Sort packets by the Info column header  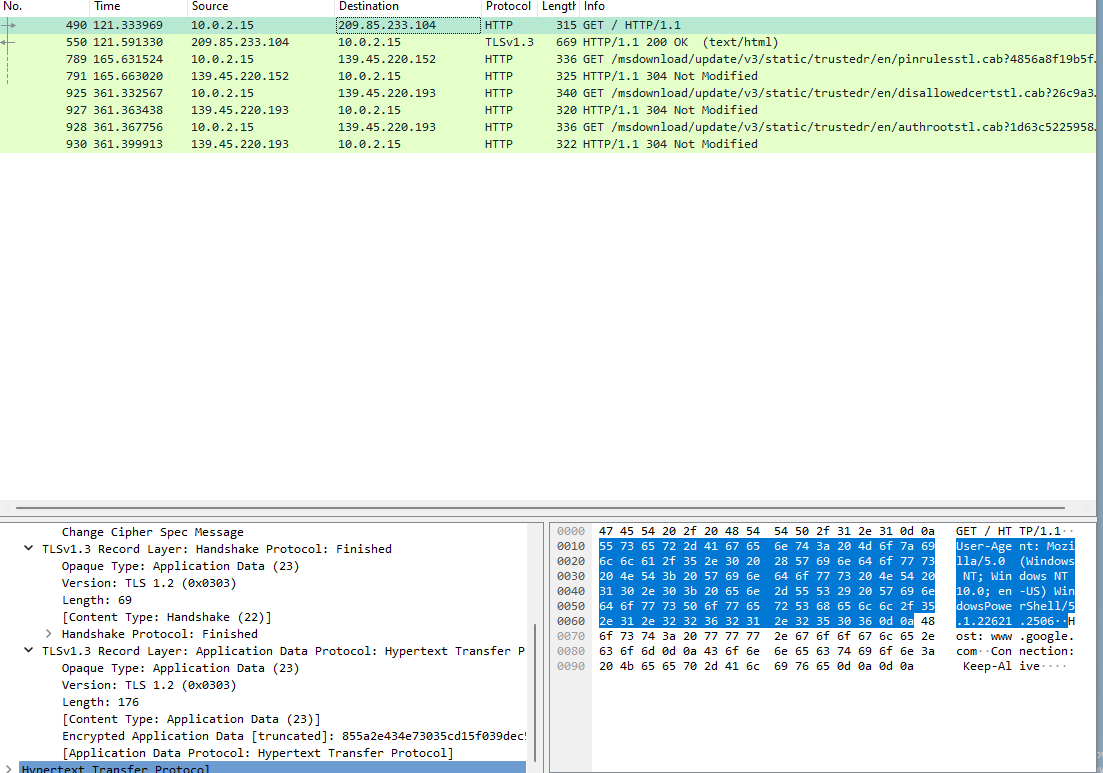coord(839,6)
